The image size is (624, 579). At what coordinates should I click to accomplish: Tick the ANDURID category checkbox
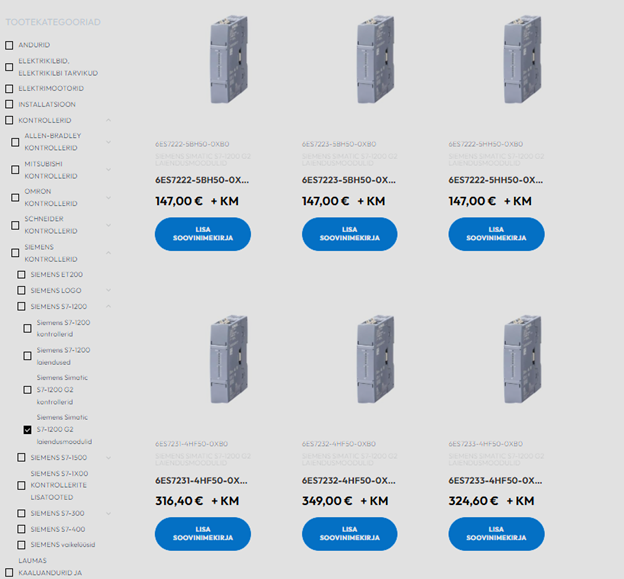10,45
